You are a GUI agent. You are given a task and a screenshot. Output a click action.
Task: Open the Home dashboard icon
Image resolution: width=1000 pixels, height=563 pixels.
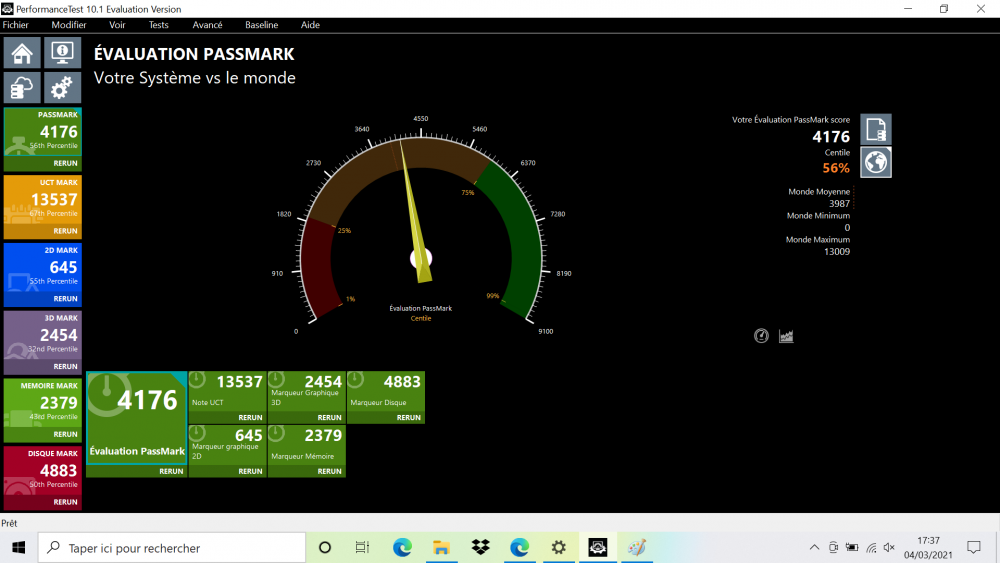click(22, 52)
